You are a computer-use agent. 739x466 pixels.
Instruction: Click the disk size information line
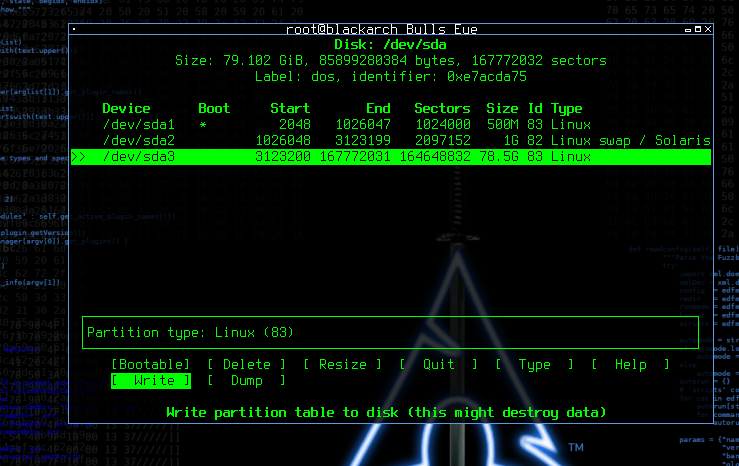tap(391, 61)
